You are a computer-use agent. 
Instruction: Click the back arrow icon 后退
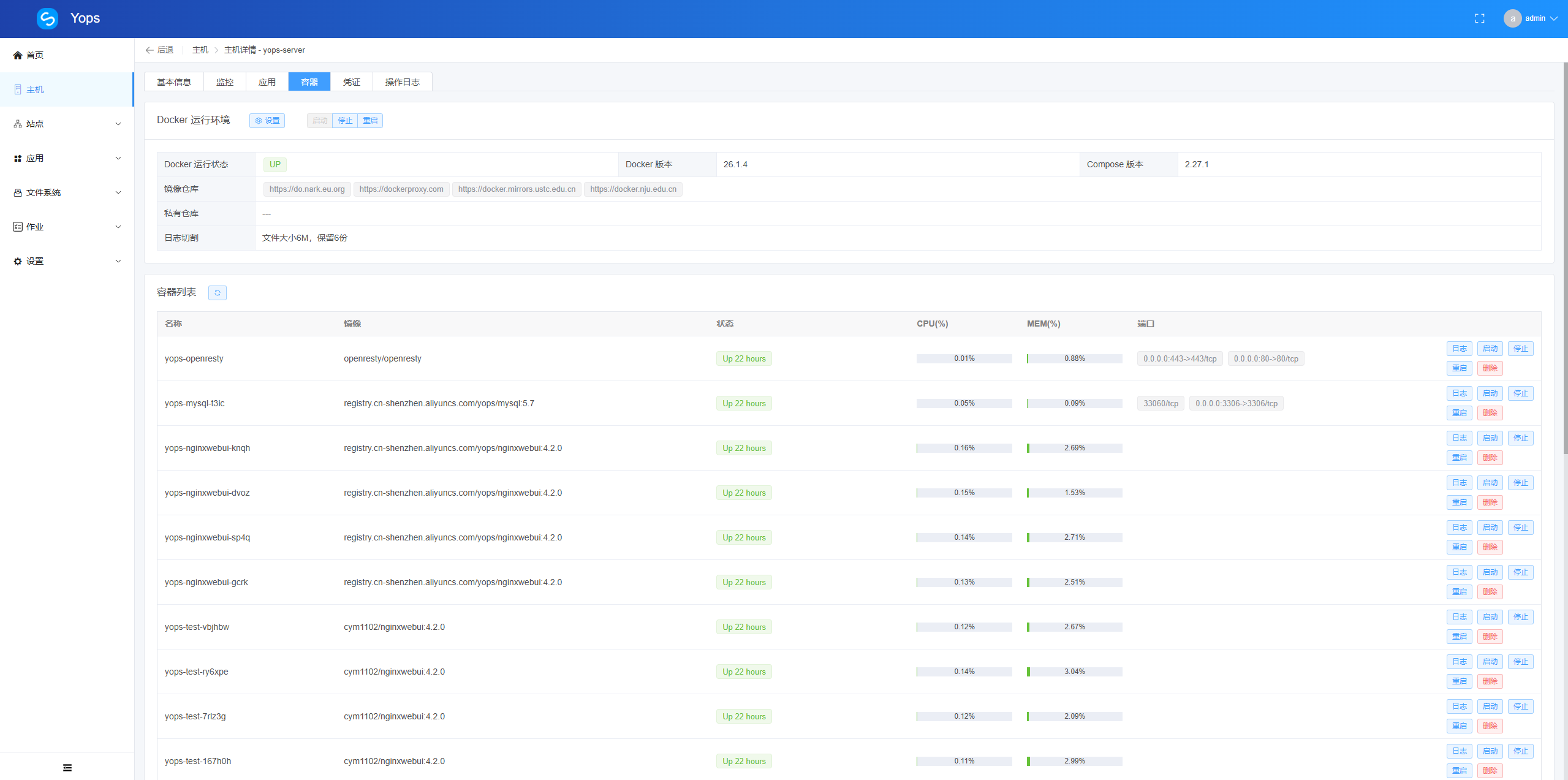[150, 50]
